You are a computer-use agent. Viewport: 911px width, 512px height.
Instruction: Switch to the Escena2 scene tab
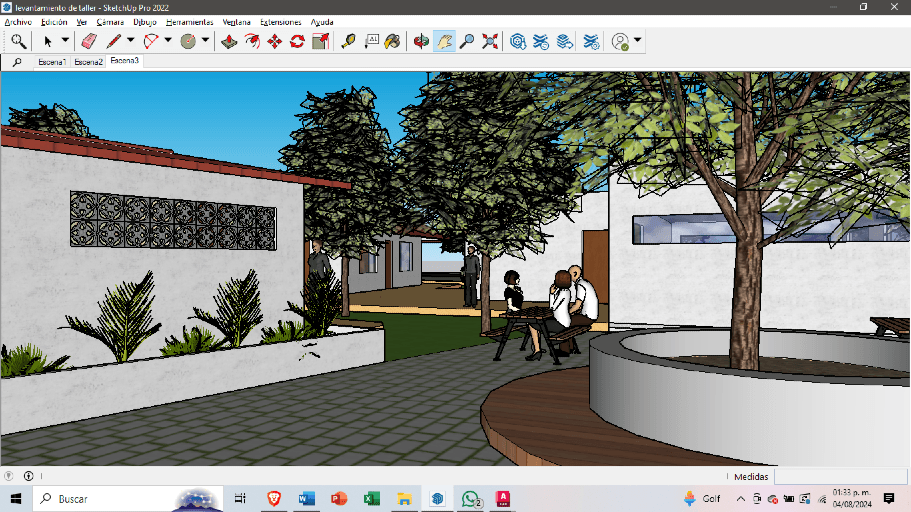point(88,62)
